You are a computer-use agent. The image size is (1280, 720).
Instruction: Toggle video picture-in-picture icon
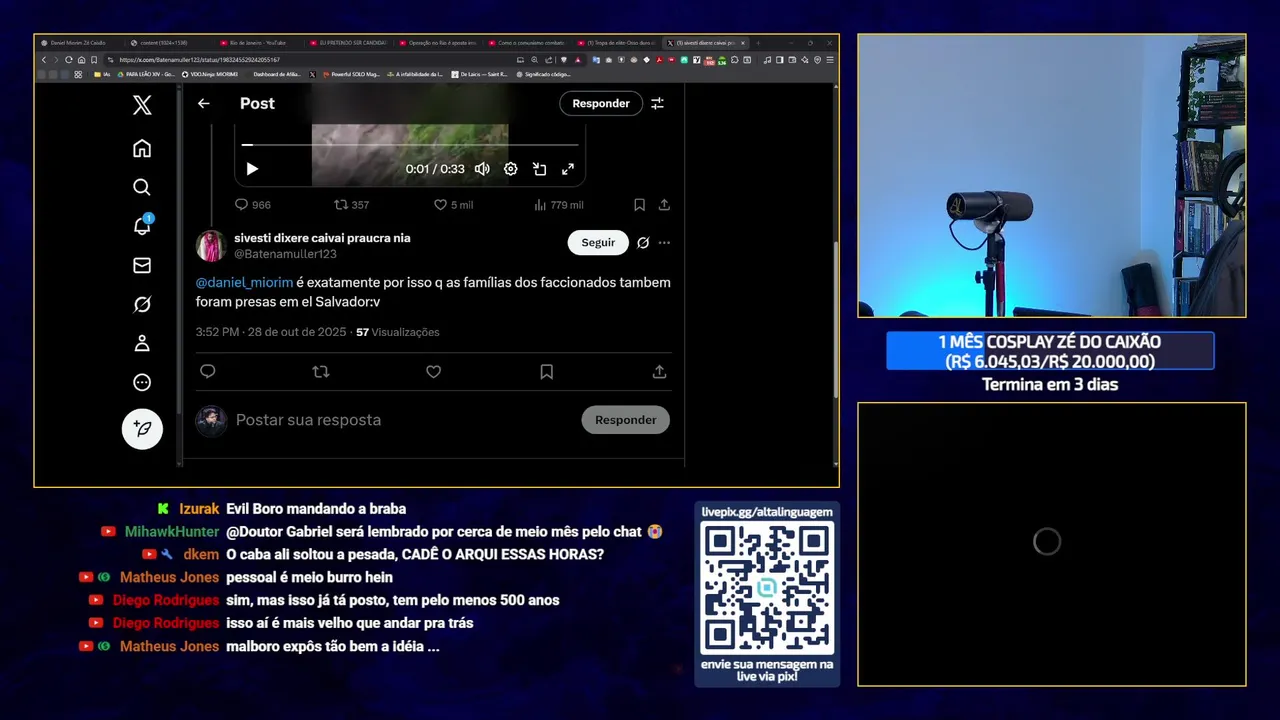(539, 169)
